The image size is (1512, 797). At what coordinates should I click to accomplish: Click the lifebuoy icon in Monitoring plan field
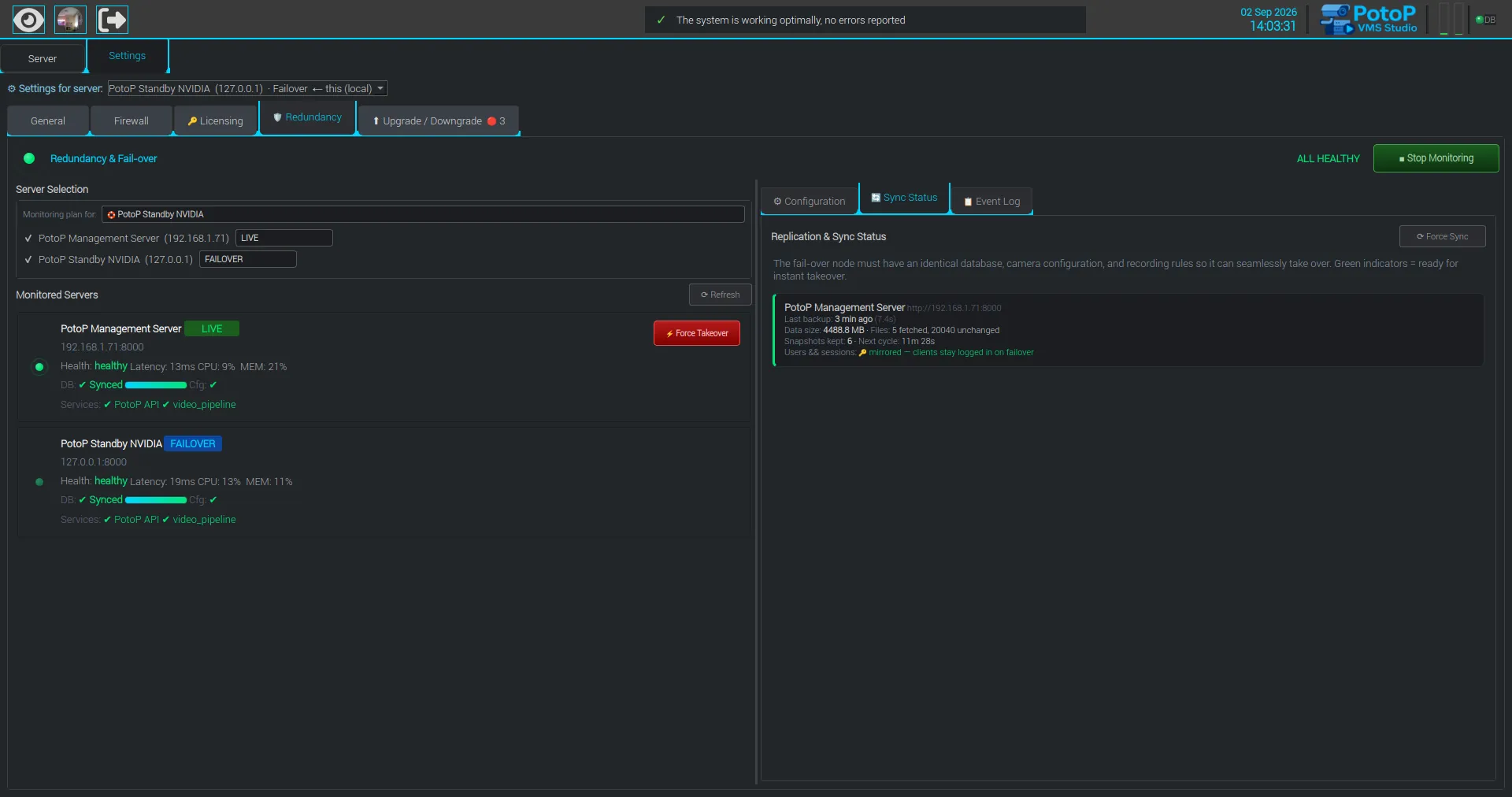tap(111, 215)
